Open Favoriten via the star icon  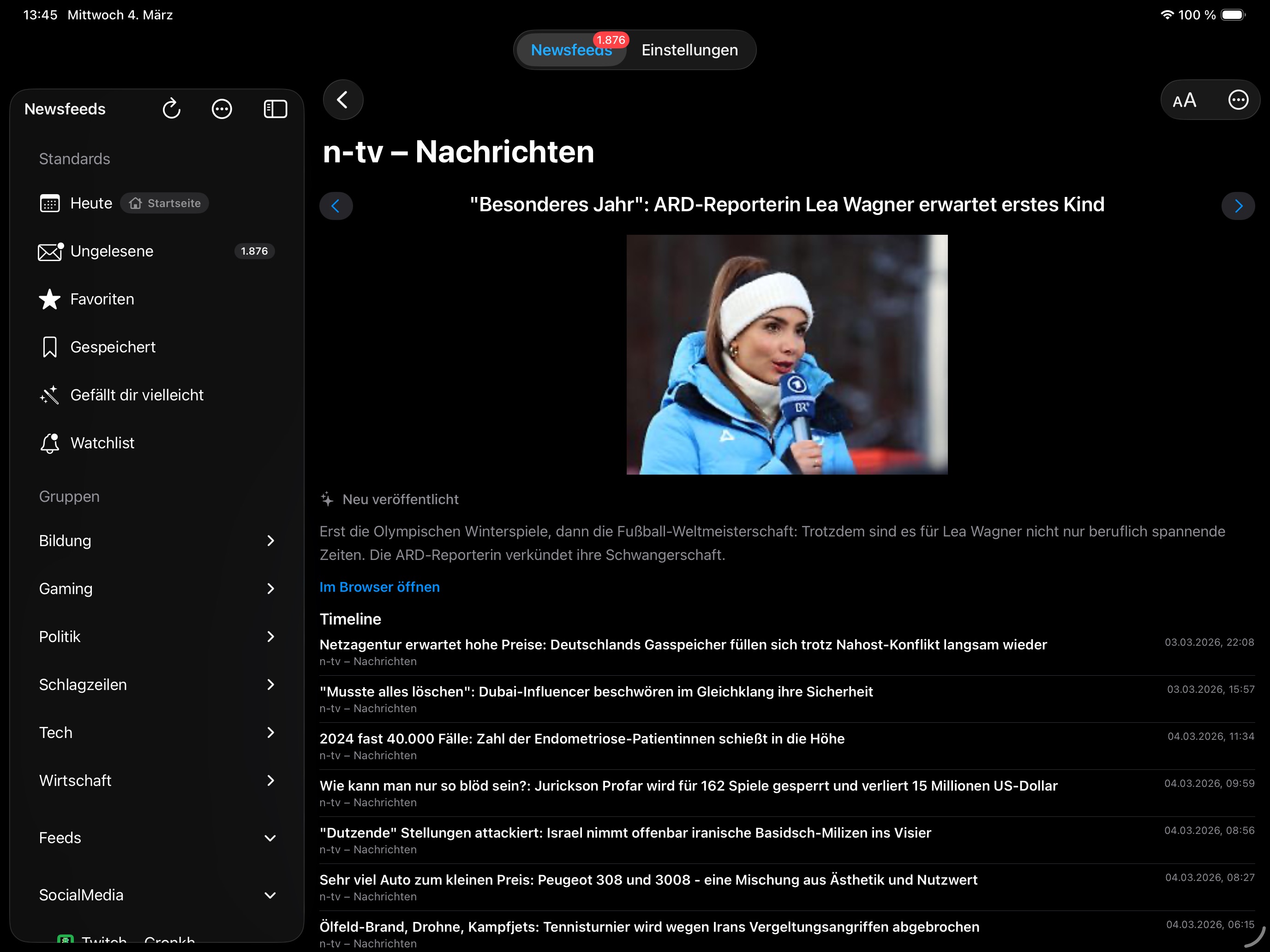[x=49, y=299]
